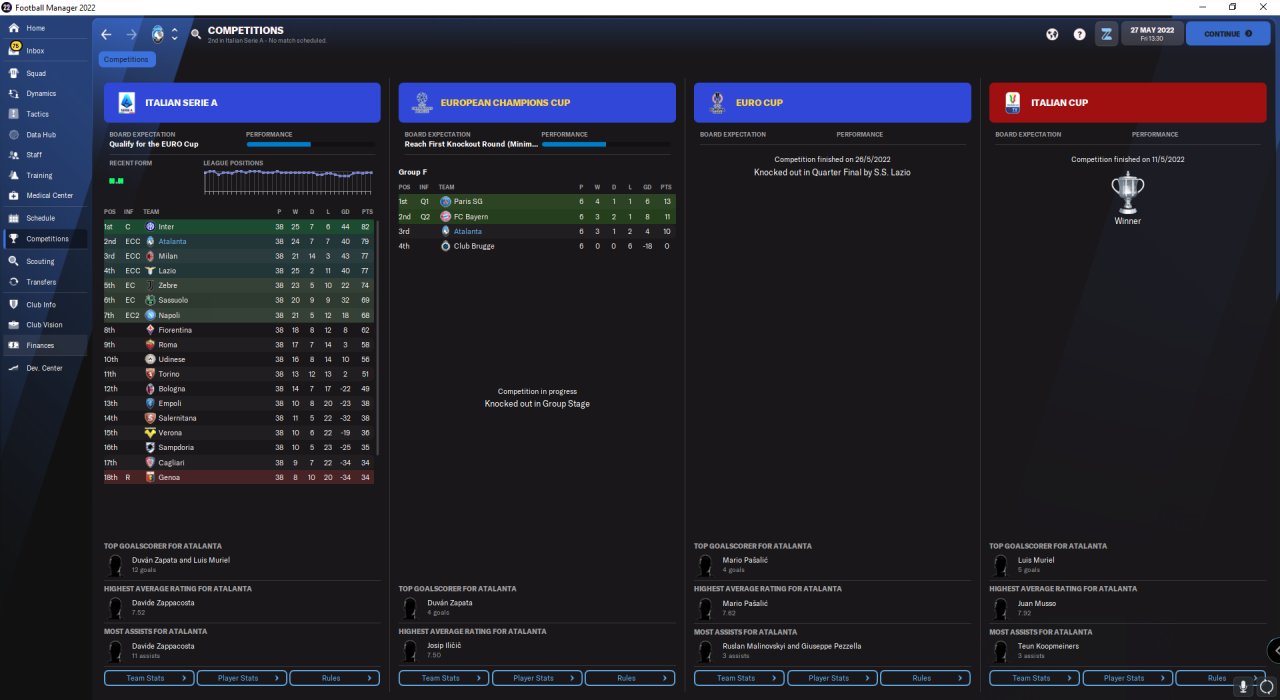This screenshot has height=700, width=1280.
Task: Expand the side panel arrow tab
Action: (1274, 650)
